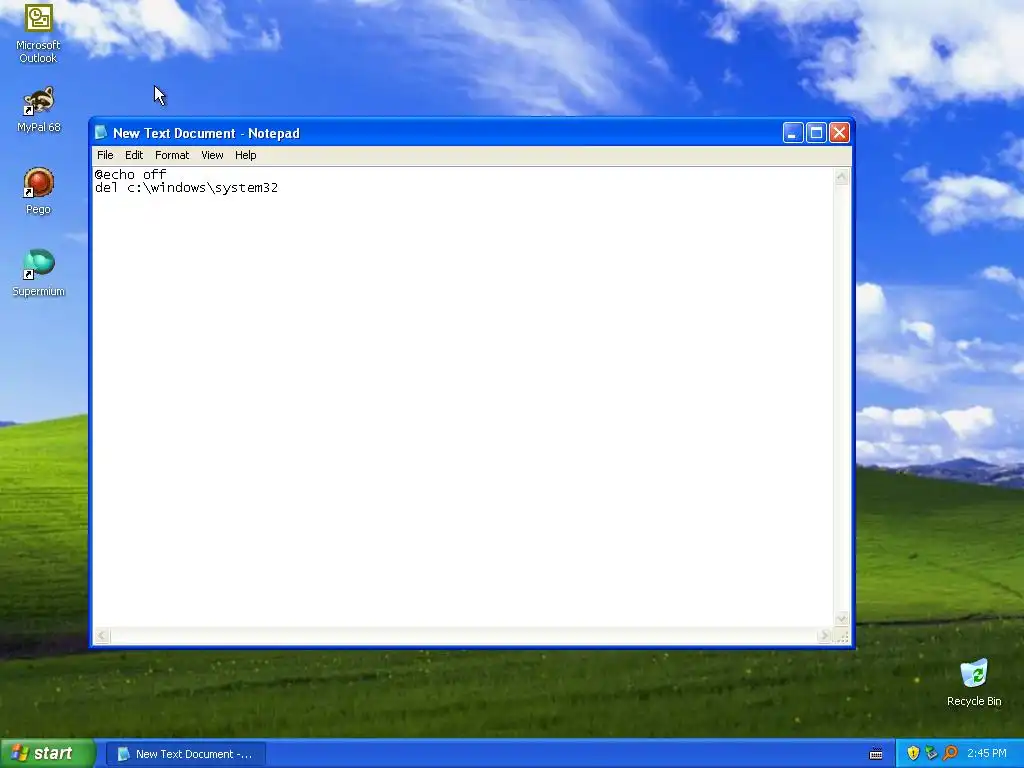Open the File menu in Notepad
This screenshot has width=1024, height=768.
(x=105, y=155)
